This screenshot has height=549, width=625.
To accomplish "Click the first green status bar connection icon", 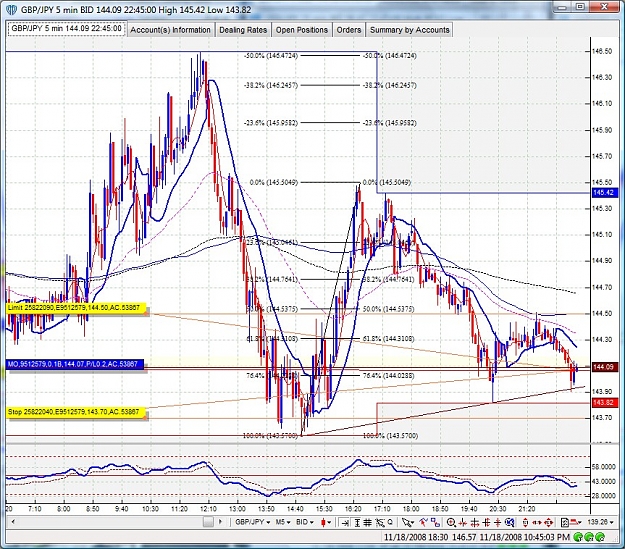I will click(x=579, y=537).
